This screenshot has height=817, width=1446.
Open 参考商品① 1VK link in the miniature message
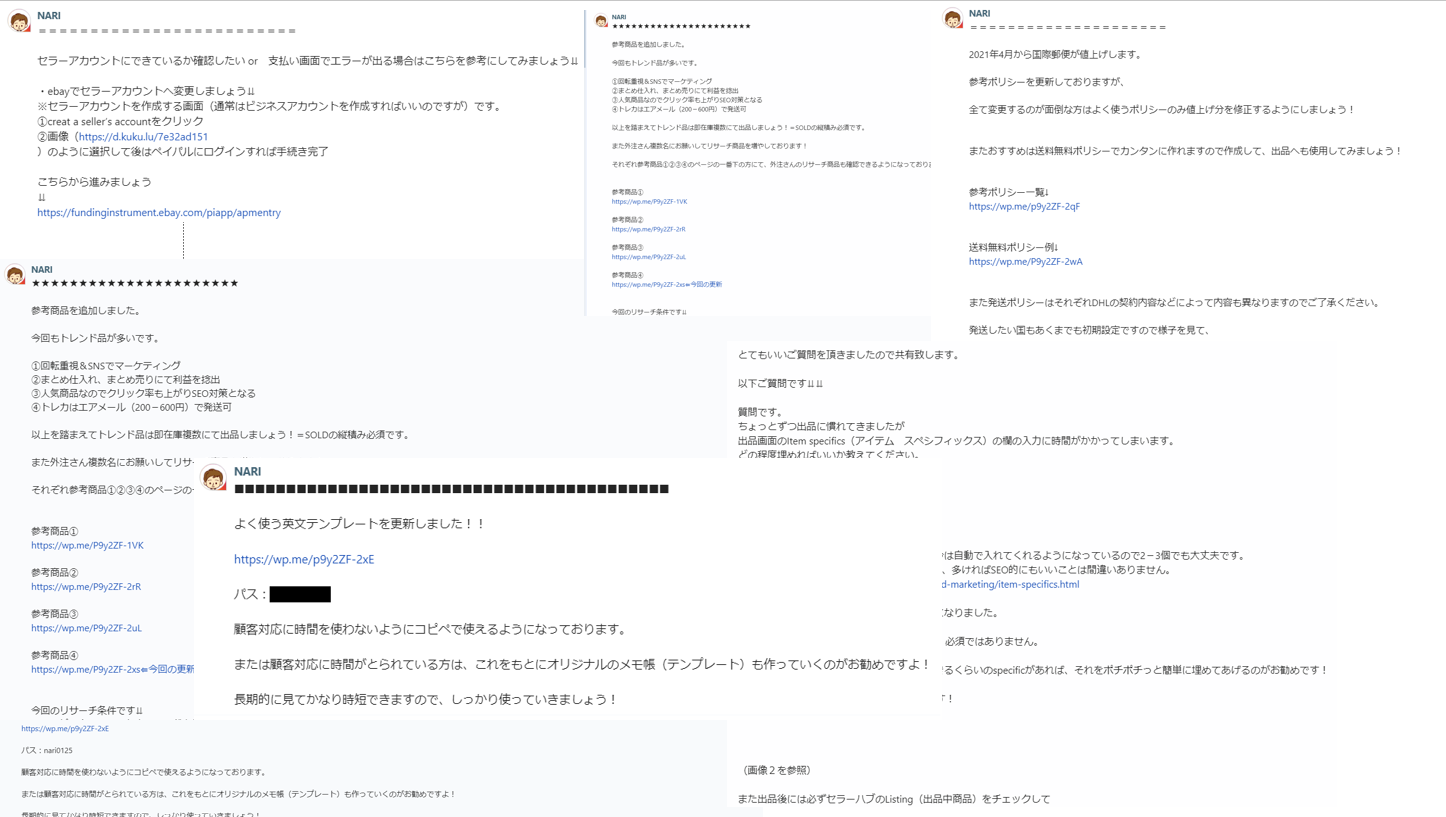(649, 202)
